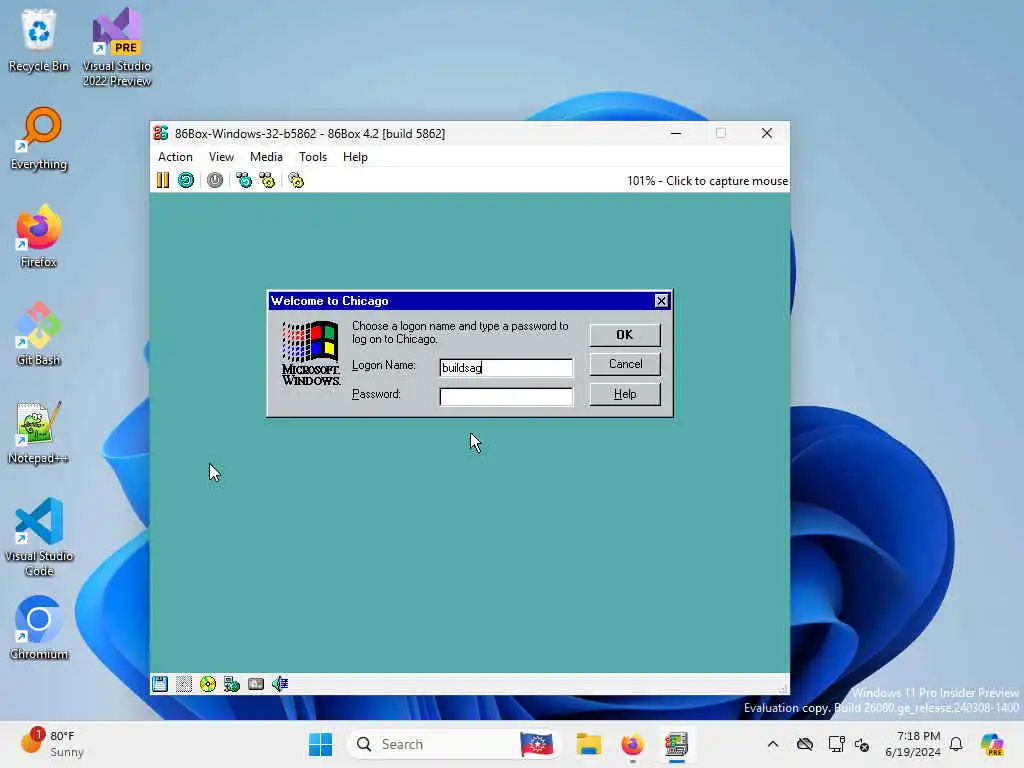1024x768 pixels.
Task: Select the Everything desktop shortcut
Action: [x=39, y=138]
